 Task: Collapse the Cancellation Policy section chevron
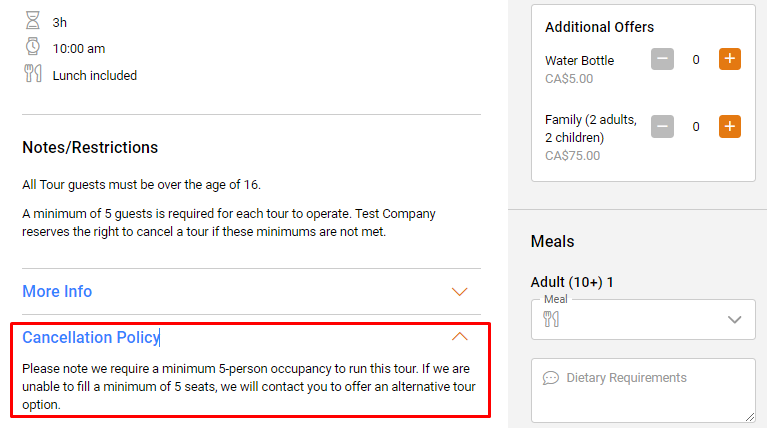coord(459,337)
